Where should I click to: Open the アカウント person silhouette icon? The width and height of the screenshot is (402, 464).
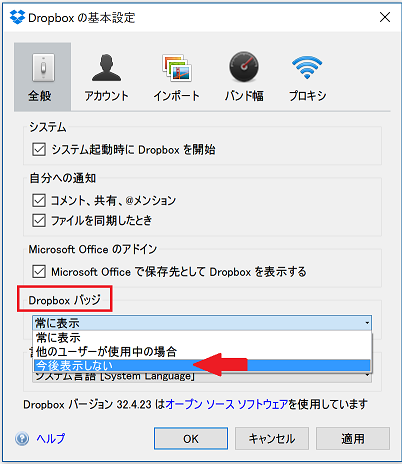click(x=106, y=68)
